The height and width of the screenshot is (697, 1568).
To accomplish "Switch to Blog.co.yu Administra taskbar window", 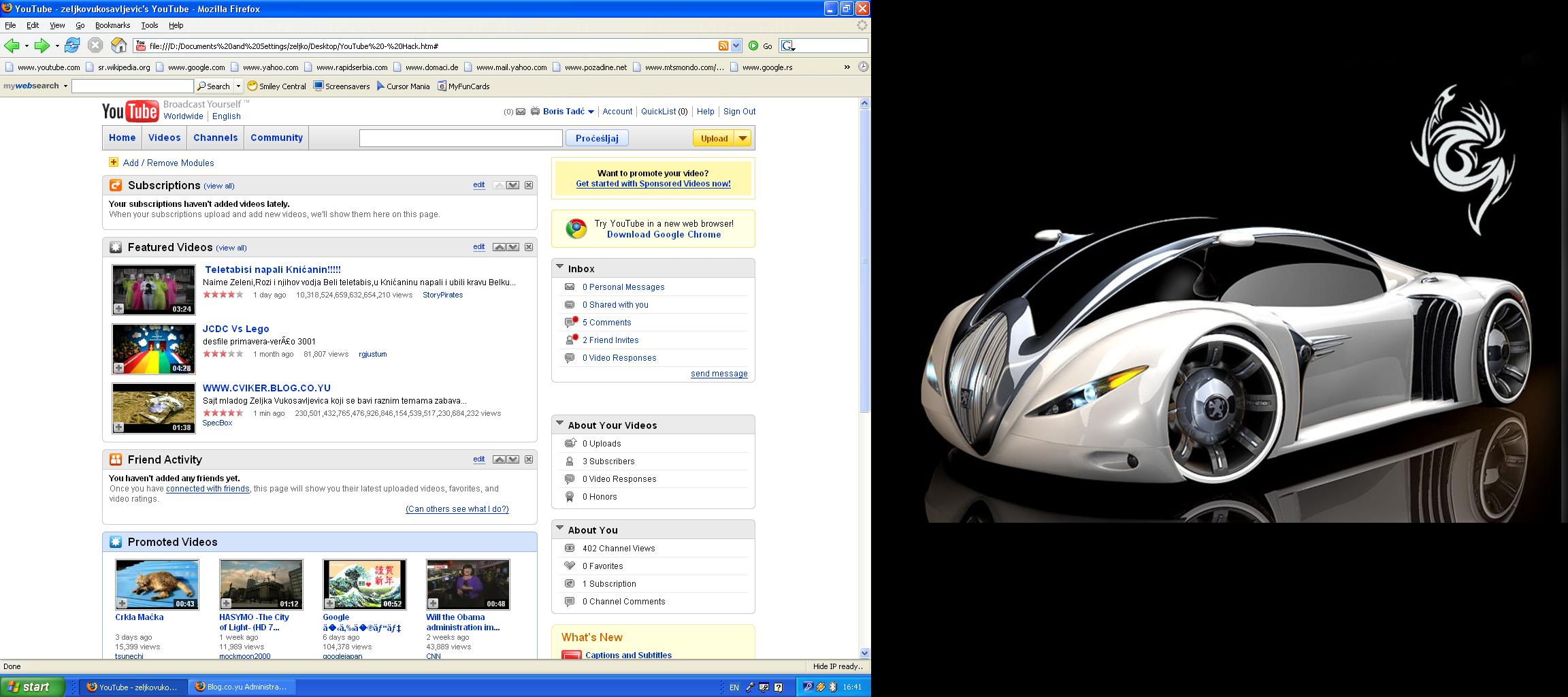I will coord(241,687).
